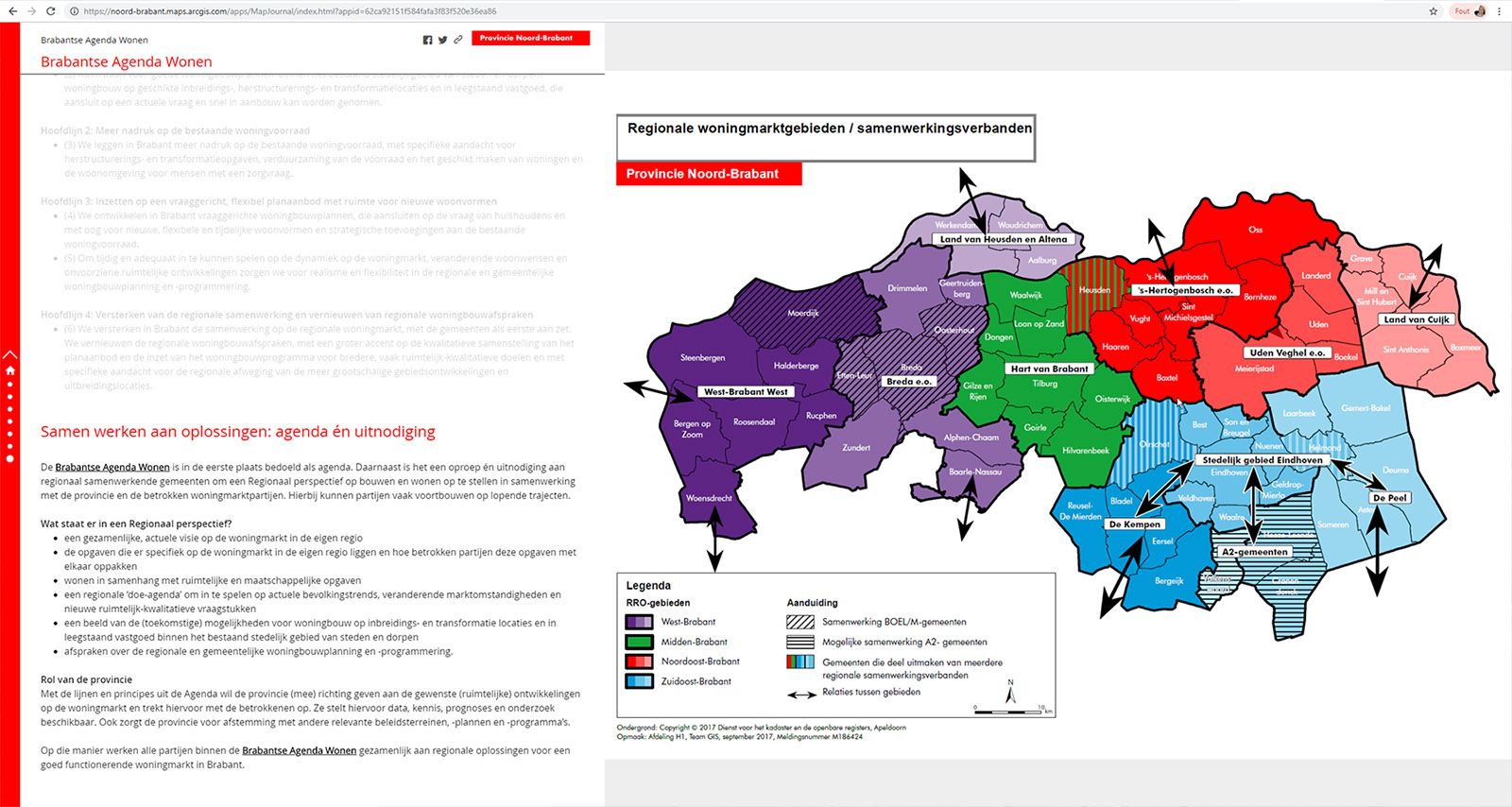Click the ''s-Hertogenbosch e.o.' map label
Viewport: 1512px width, 807px height.
(1186, 290)
